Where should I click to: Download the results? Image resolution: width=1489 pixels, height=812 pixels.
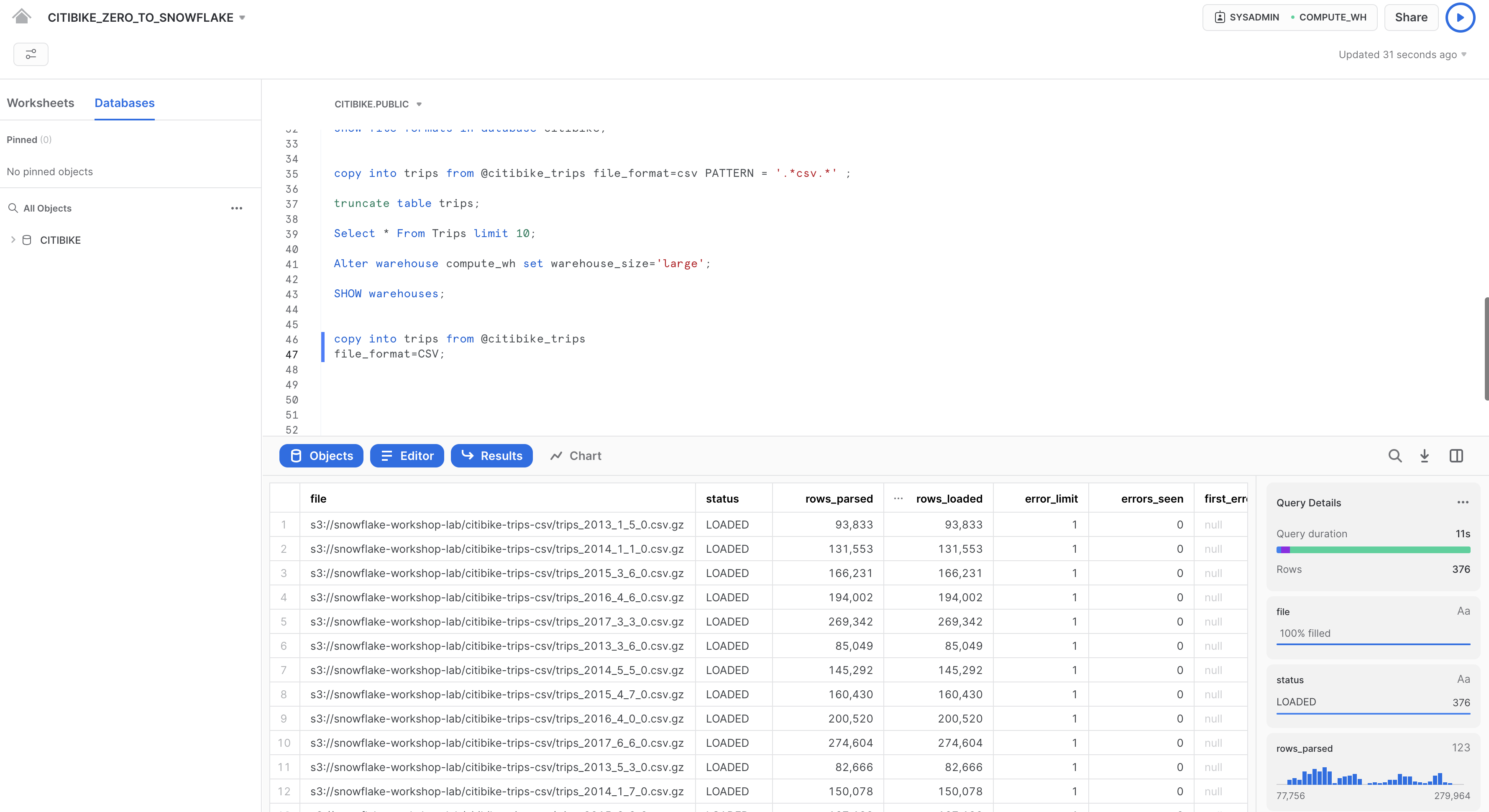1424,456
